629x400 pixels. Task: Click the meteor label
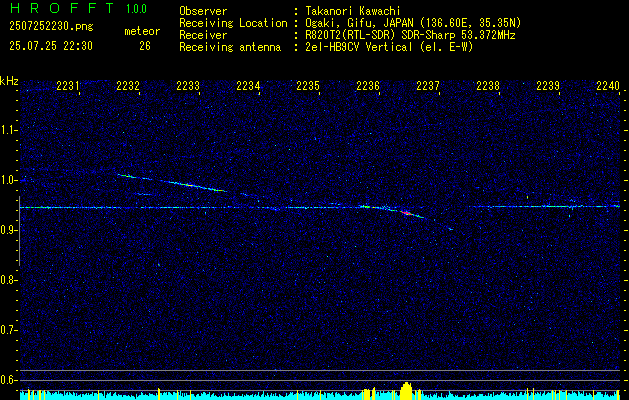click(x=142, y=31)
